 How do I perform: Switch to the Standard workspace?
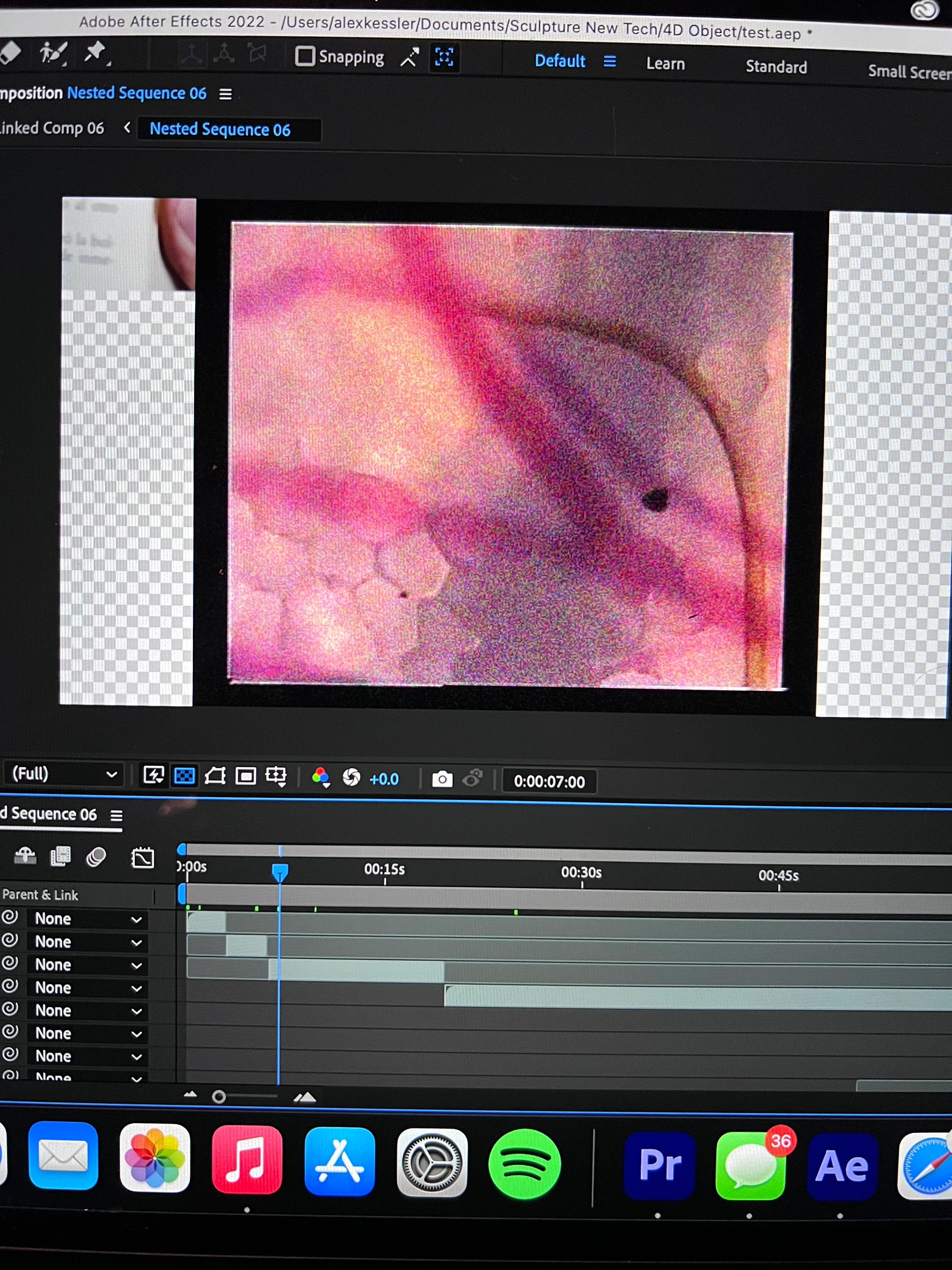pyautogui.click(x=776, y=66)
